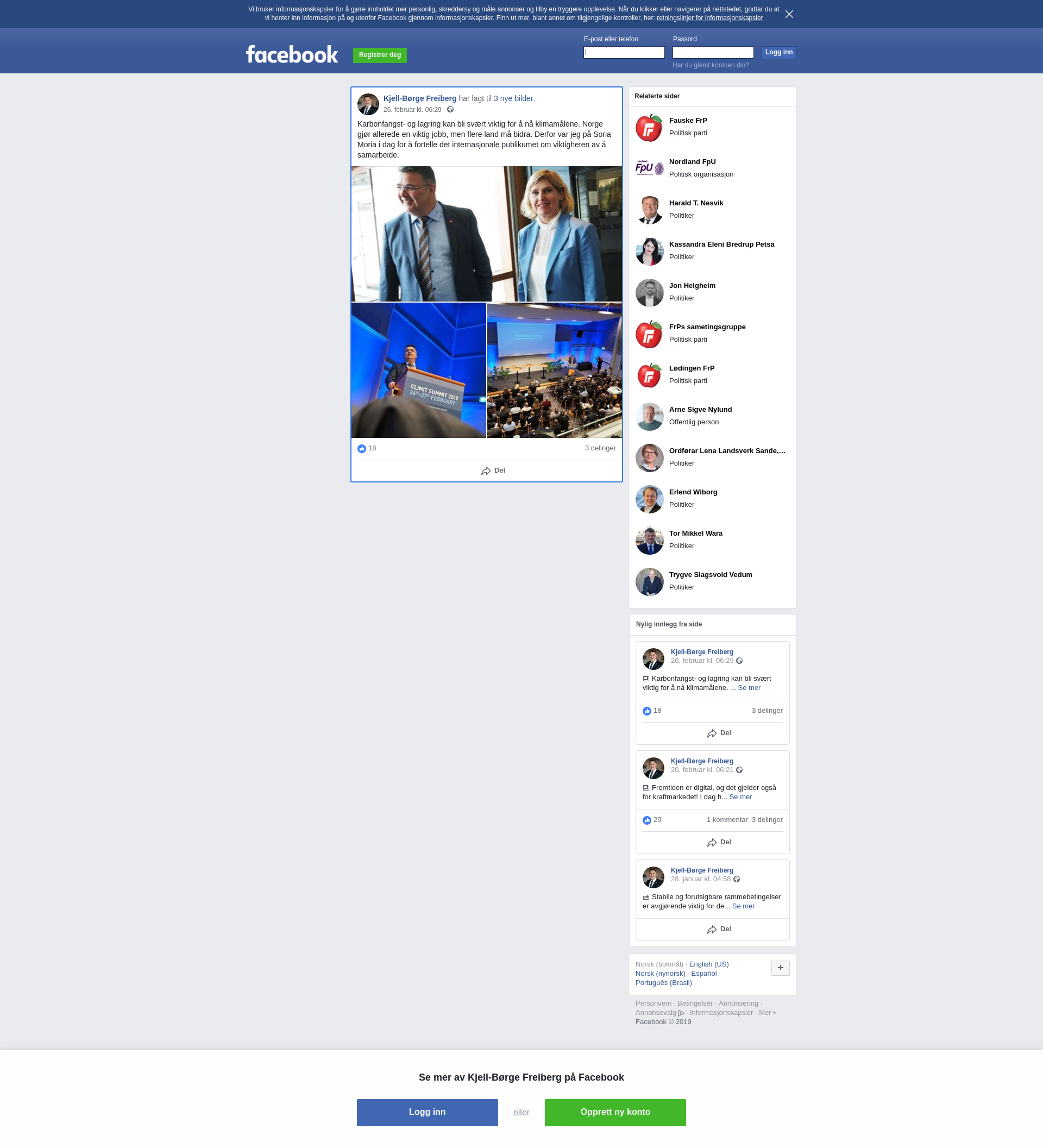The width and height of the screenshot is (1043, 1148).
Task: Open Tor Mikkel Wara profile picture
Action: [649, 541]
